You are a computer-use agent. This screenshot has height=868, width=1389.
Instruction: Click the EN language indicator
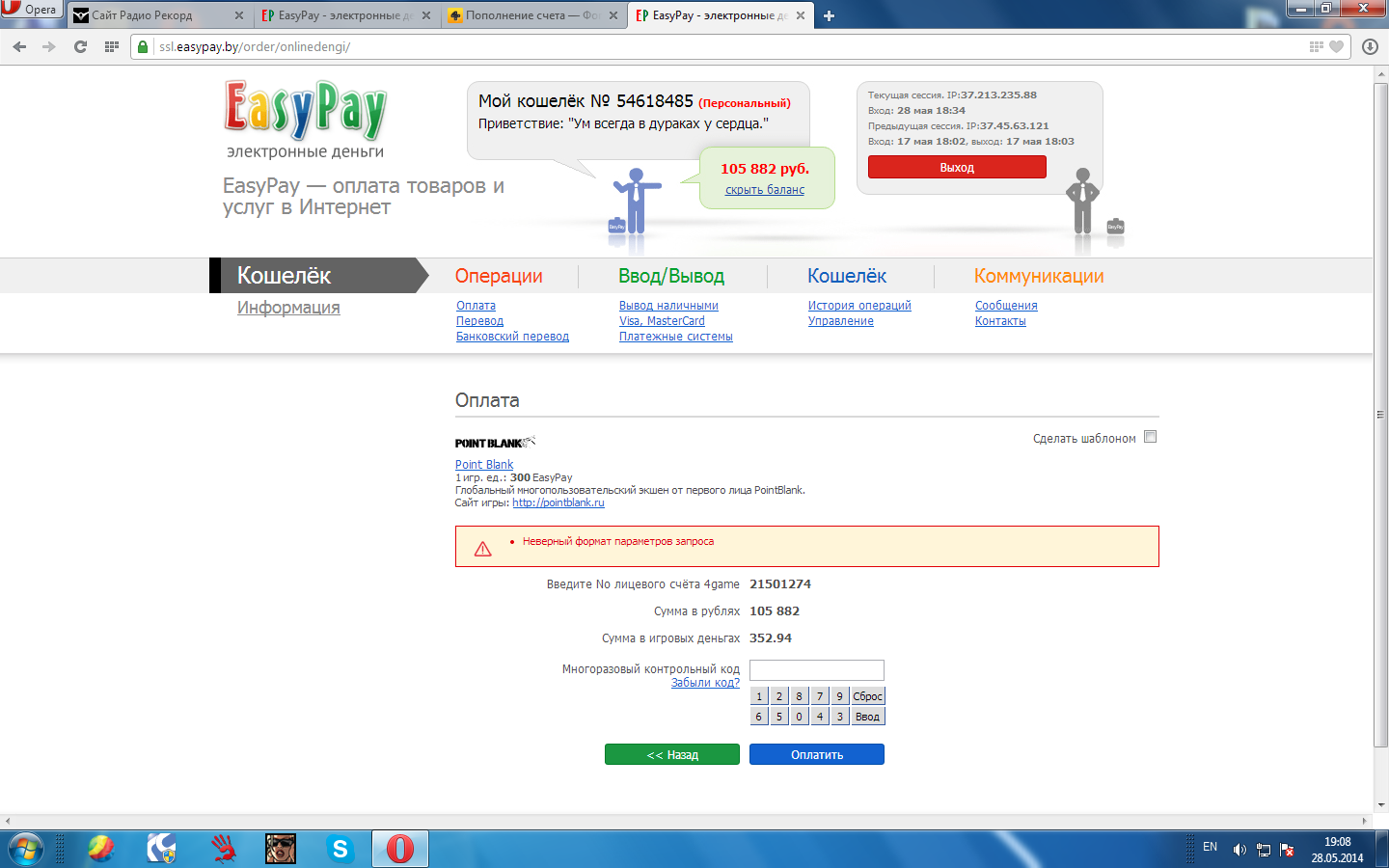pos(1210,847)
